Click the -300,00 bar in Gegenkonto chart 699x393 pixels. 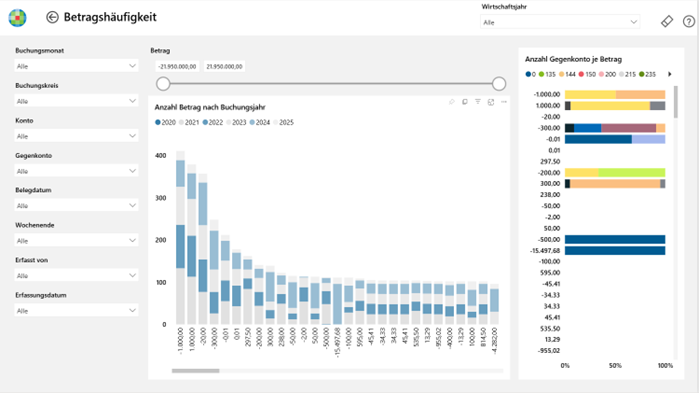pyautogui.click(x=615, y=128)
